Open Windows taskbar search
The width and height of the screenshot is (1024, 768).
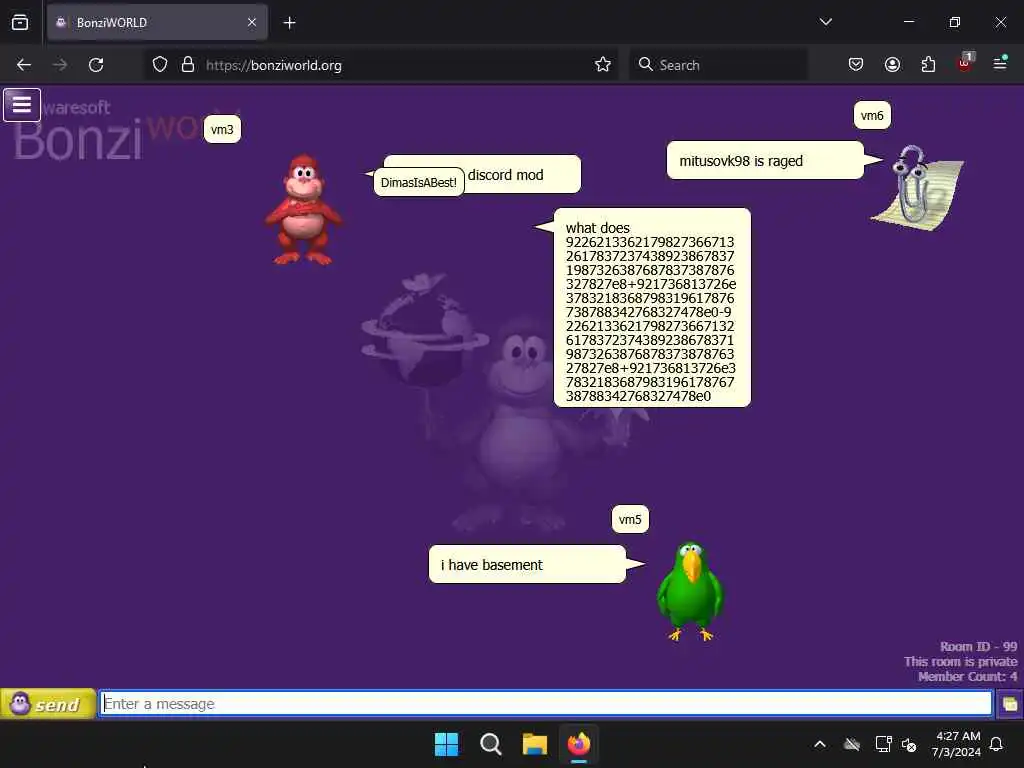(x=490, y=744)
